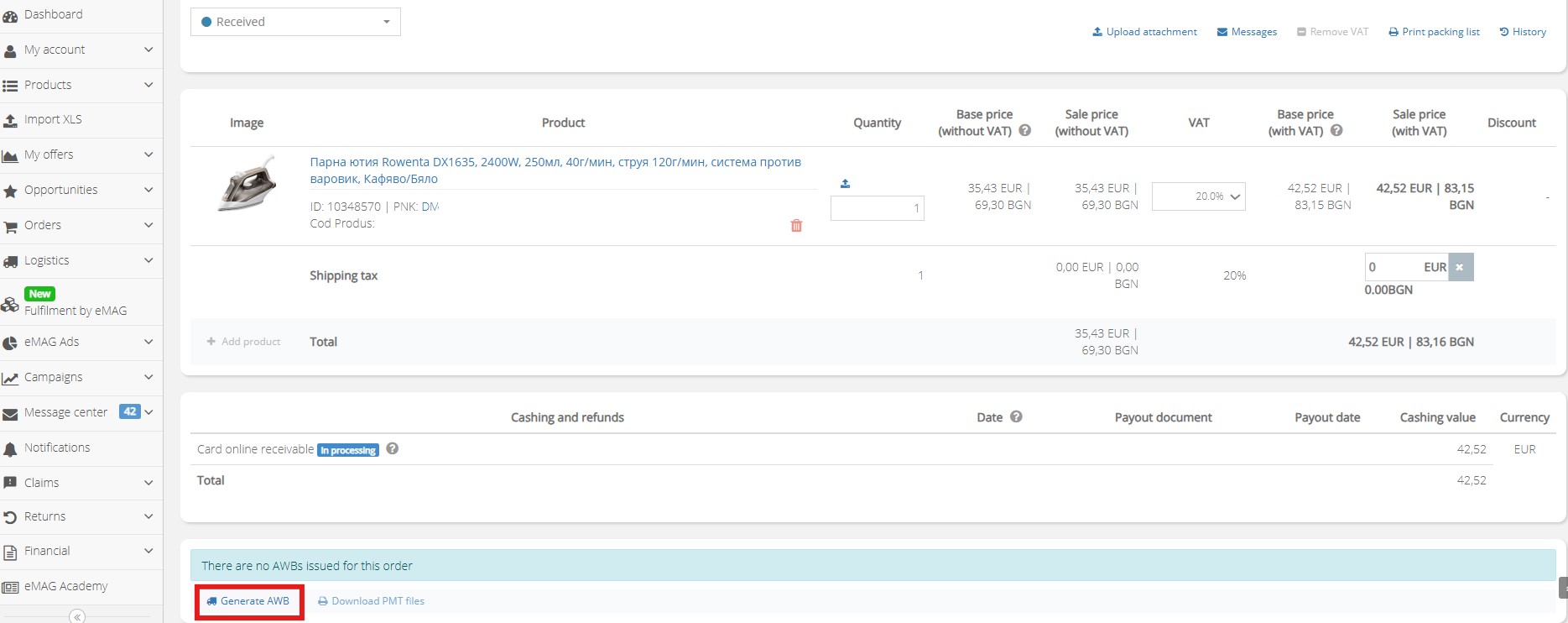Click the Generate AWB button
Image resolution: width=1568 pixels, height=623 pixels.
(248, 601)
